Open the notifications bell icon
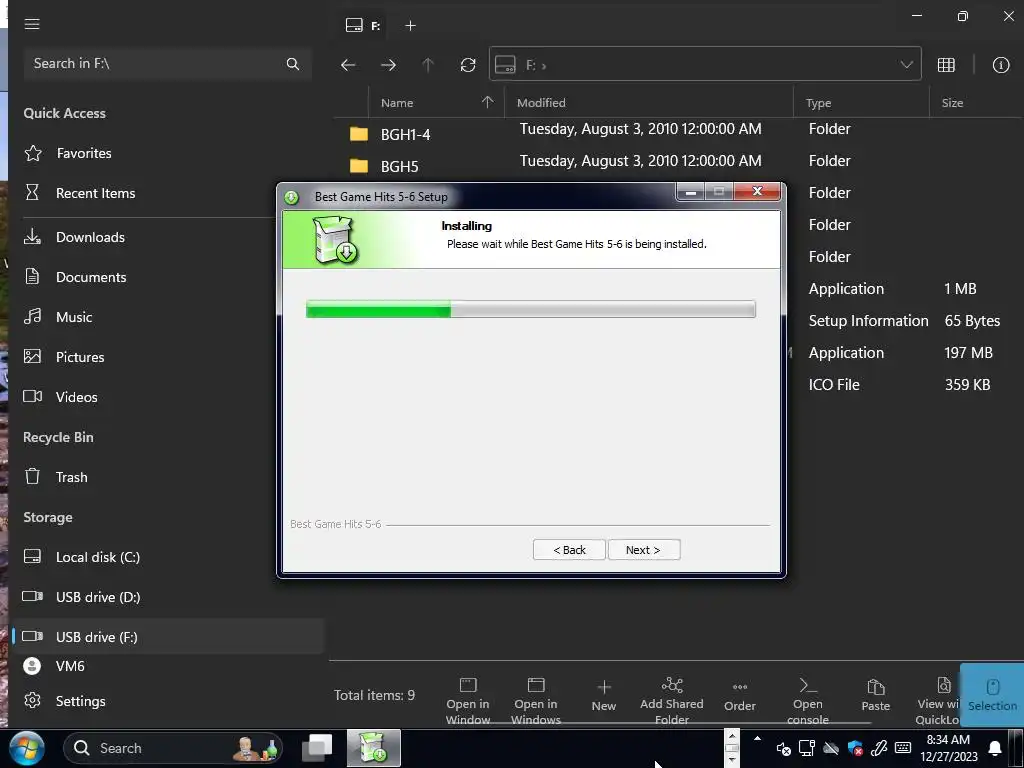Image resolution: width=1024 pixels, height=768 pixels. click(x=994, y=748)
